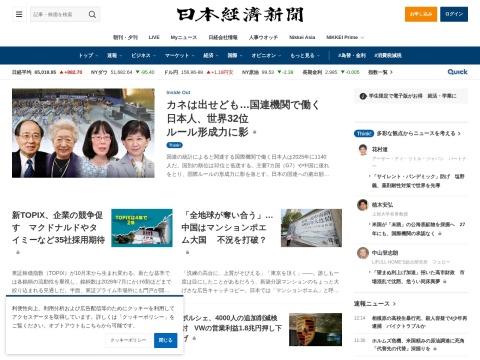Screen dimensions: 480x360
Task: Open the Myニュース link
Action: pos(184,37)
